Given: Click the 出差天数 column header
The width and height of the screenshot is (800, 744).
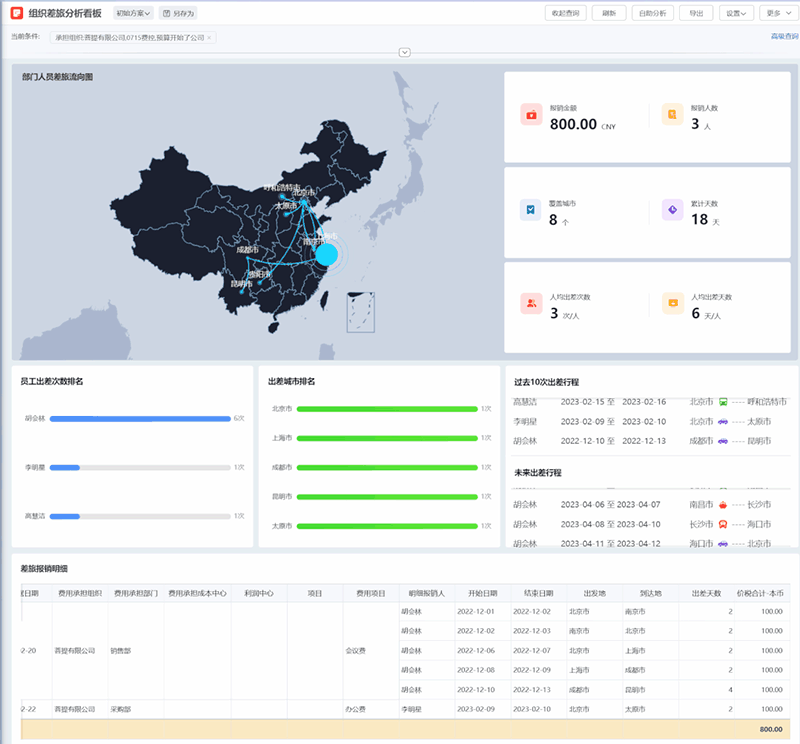Looking at the screenshot, I should pyautogui.click(x=706, y=592).
